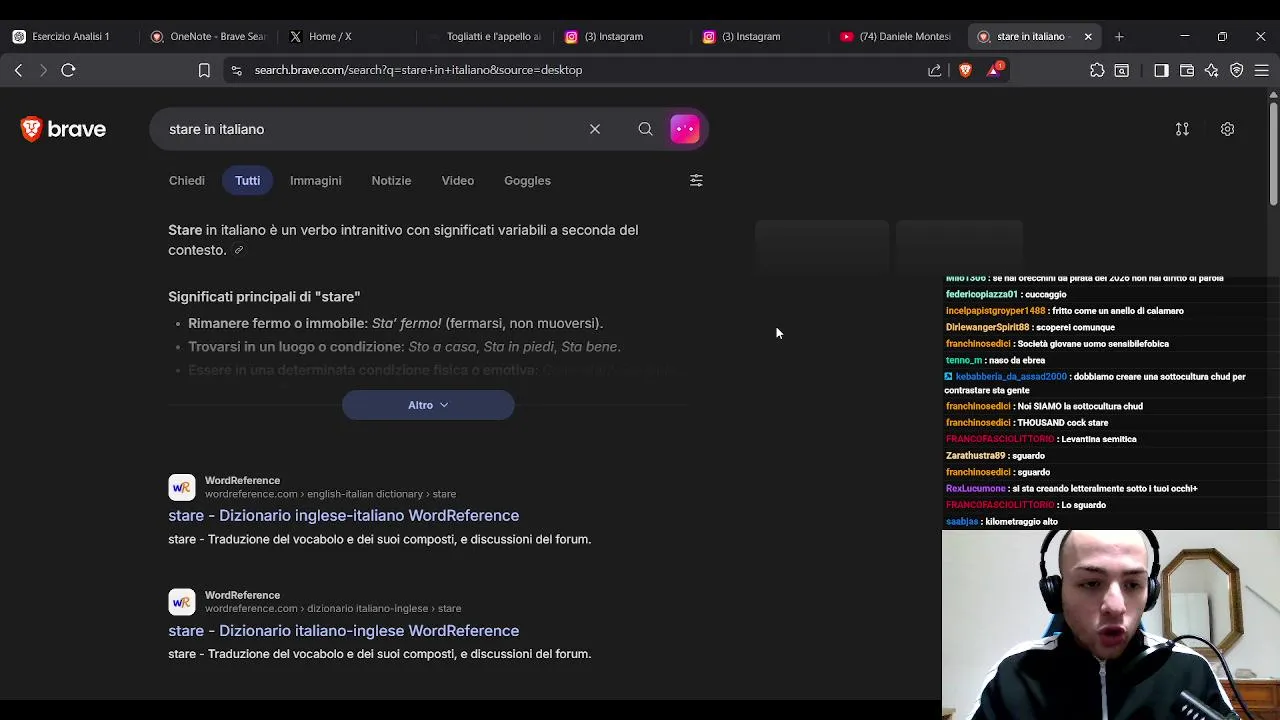Expand the answer with Altro button
The width and height of the screenshot is (1280, 720).
pos(428,405)
